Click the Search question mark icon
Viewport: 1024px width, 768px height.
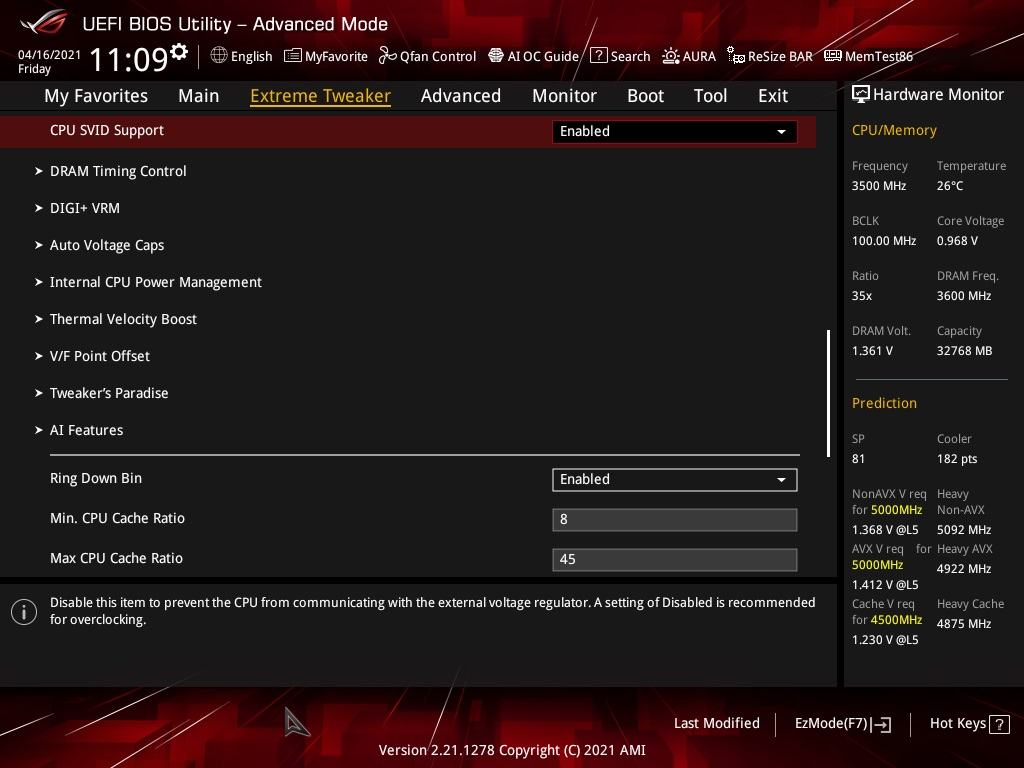coord(599,56)
